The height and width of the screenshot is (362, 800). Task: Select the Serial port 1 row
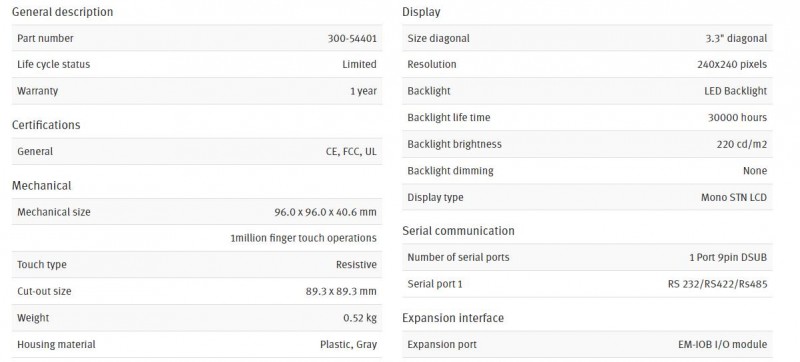[x=587, y=283]
